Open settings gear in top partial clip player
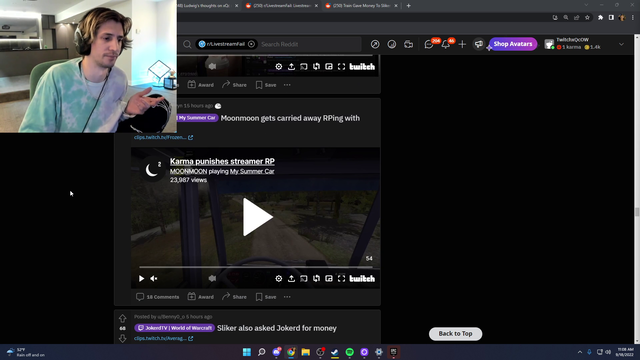Image resolution: width=640 pixels, height=360 pixels. 279,67
